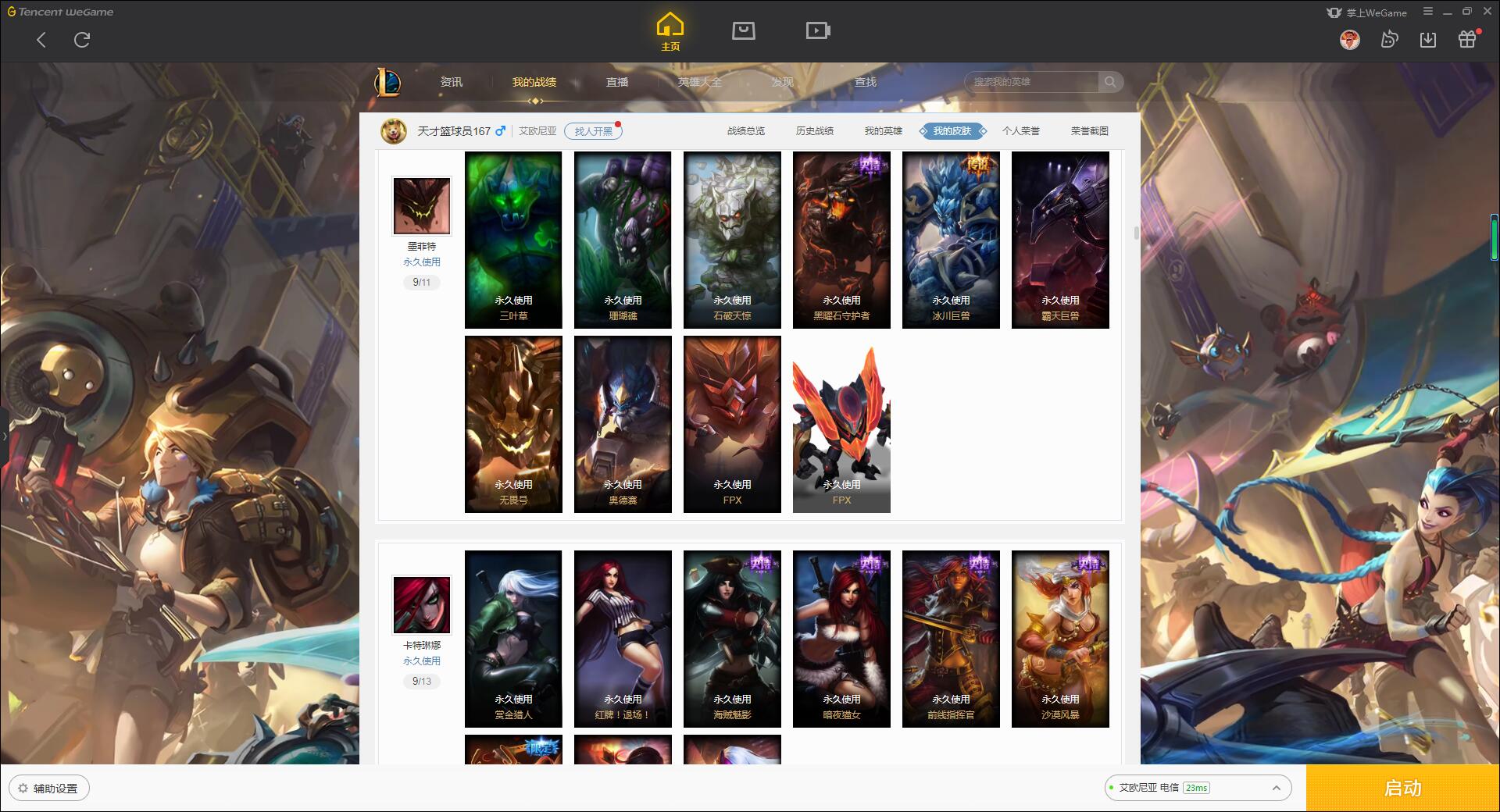Open the 我的战绩 tab
The width and height of the screenshot is (1500, 812).
534,82
